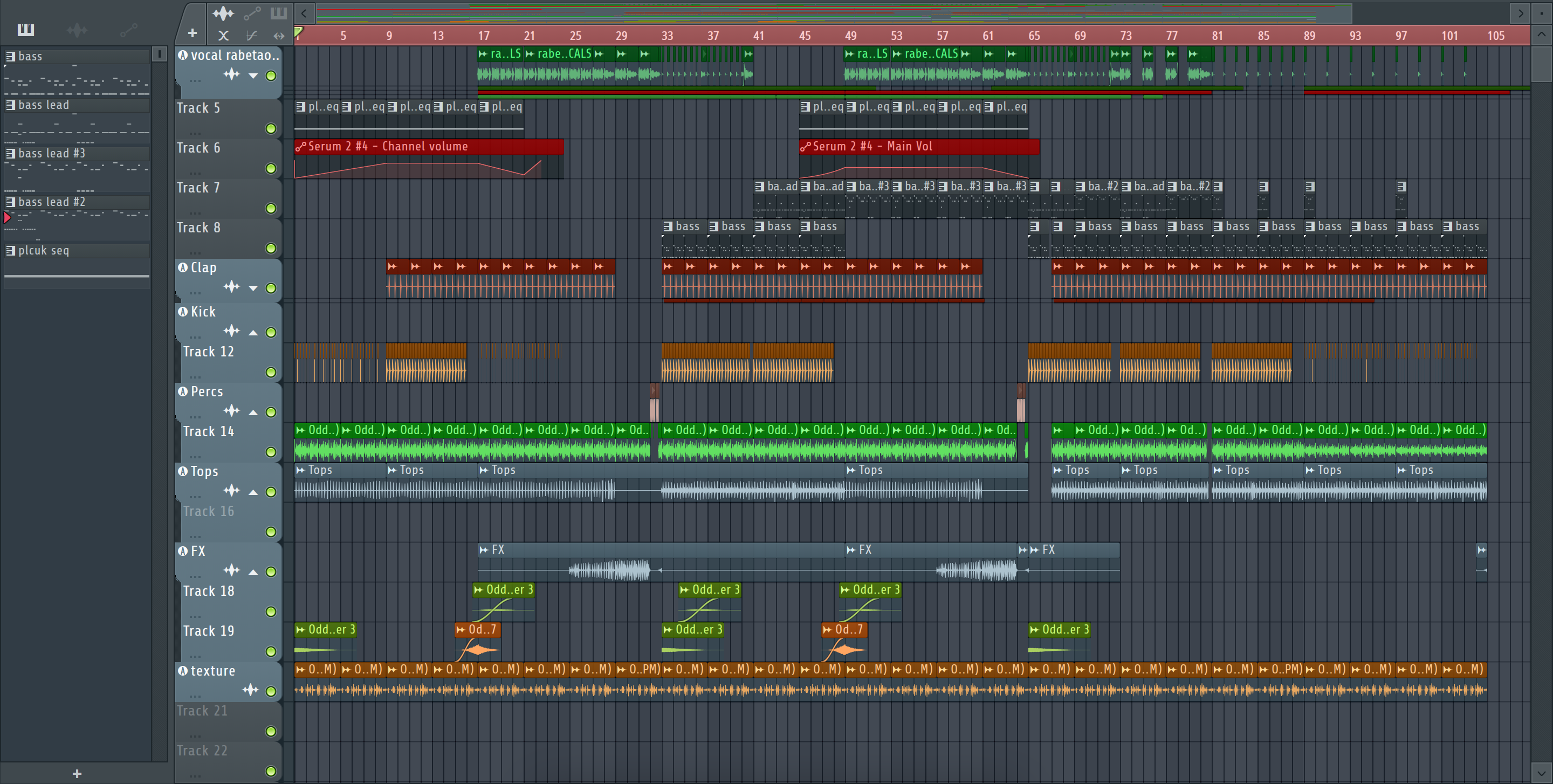The height and width of the screenshot is (784, 1553).
Task: Click the stretch arrows icon in playlist toolbar
Action: [279, 36]
